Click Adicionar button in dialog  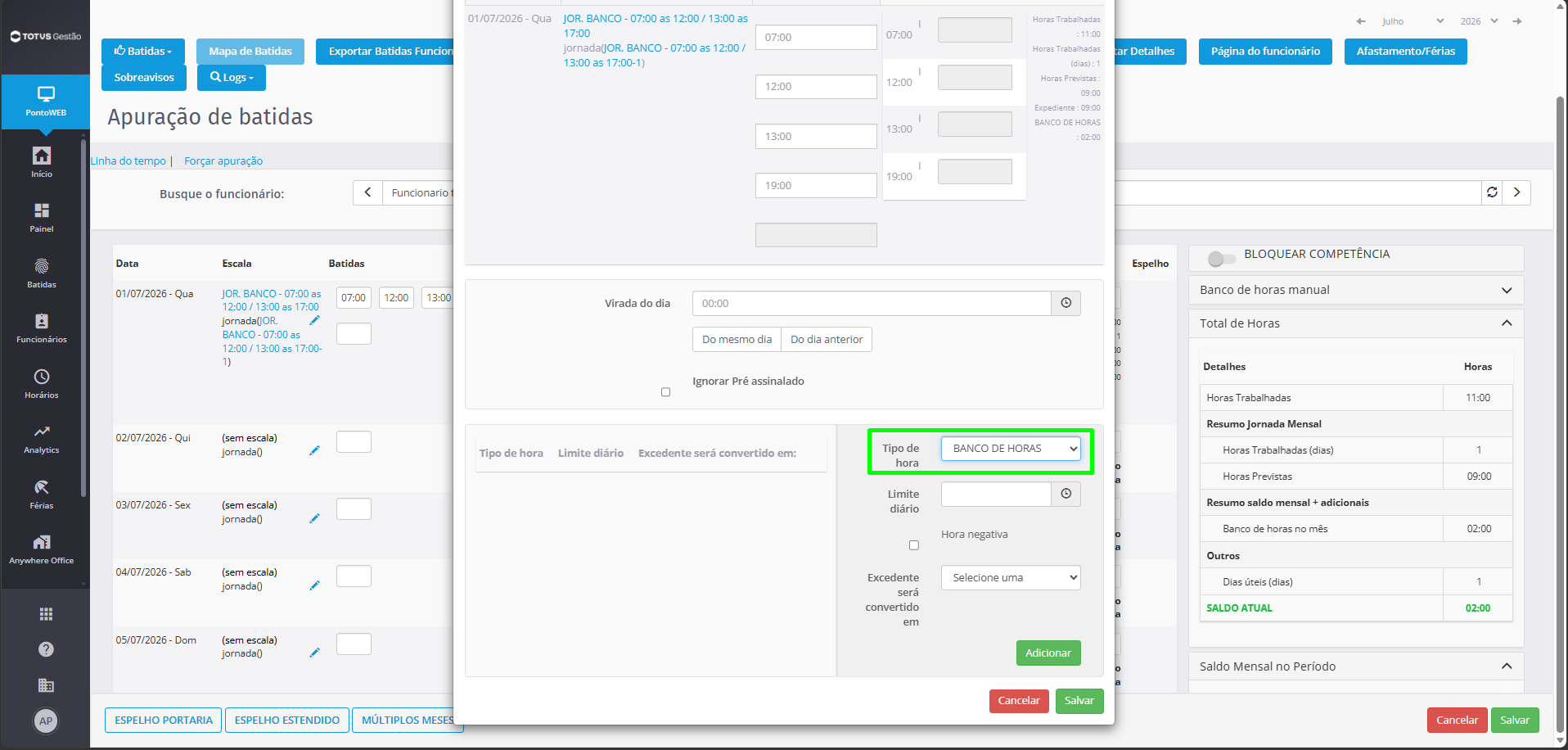(1048, 653)
